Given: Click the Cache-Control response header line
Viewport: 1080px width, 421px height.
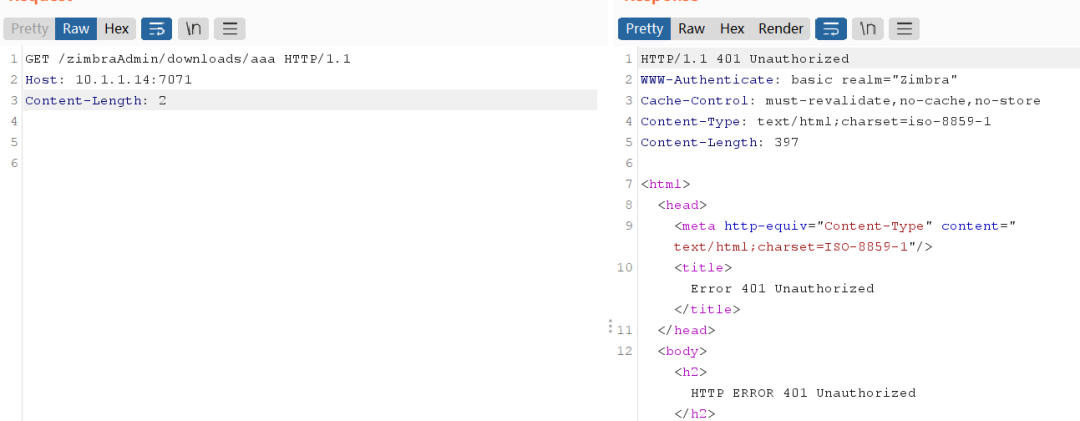Looking at the screenshot, I should click(840, 101).
